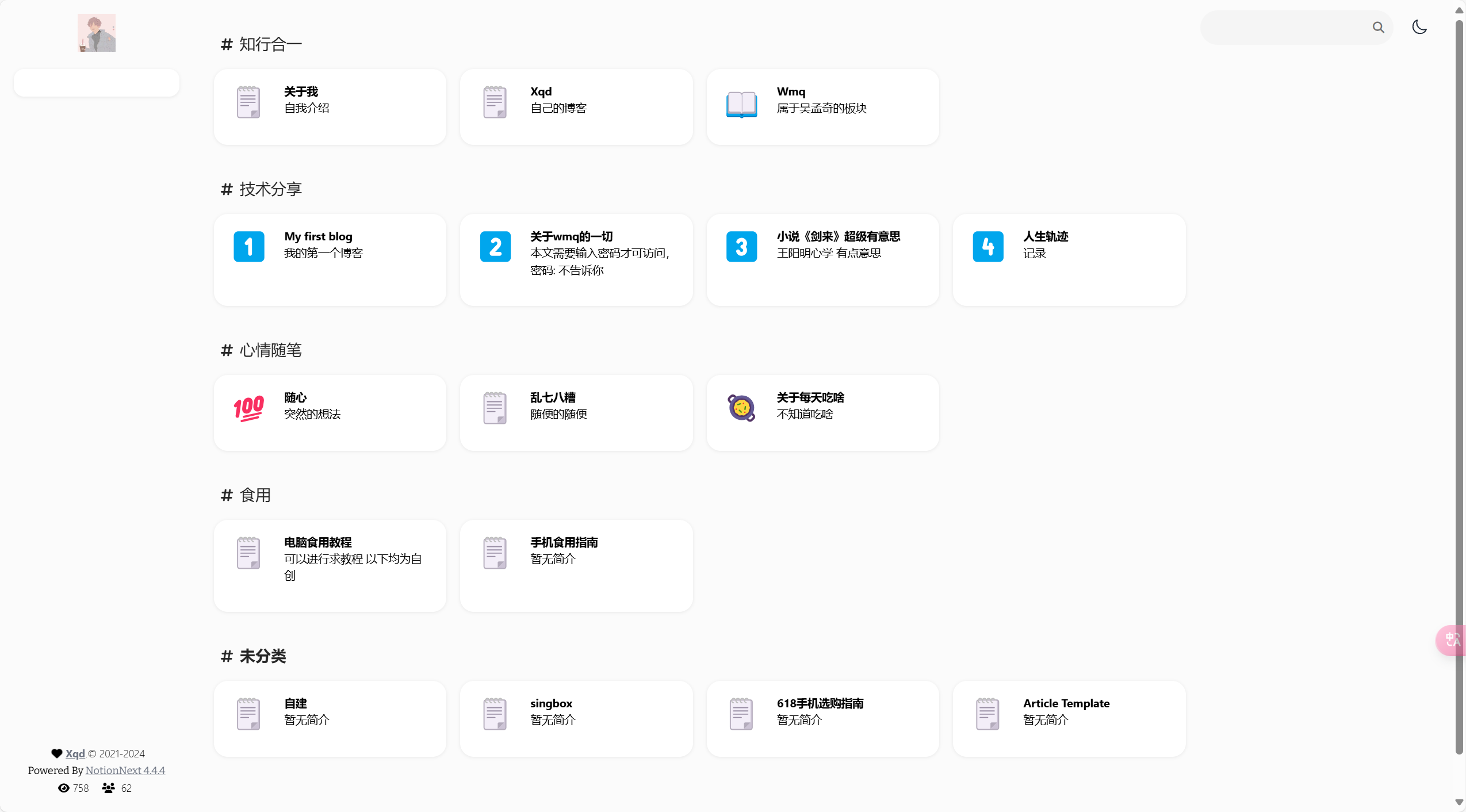
Task: Click the search magnifier icon
Action: [1378, 27]
